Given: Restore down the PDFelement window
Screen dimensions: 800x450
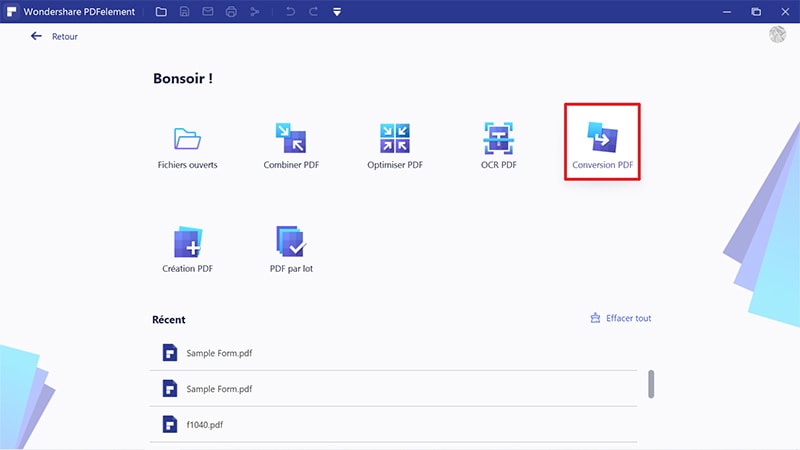Looking at the screenshot, I should click(756, 11).
